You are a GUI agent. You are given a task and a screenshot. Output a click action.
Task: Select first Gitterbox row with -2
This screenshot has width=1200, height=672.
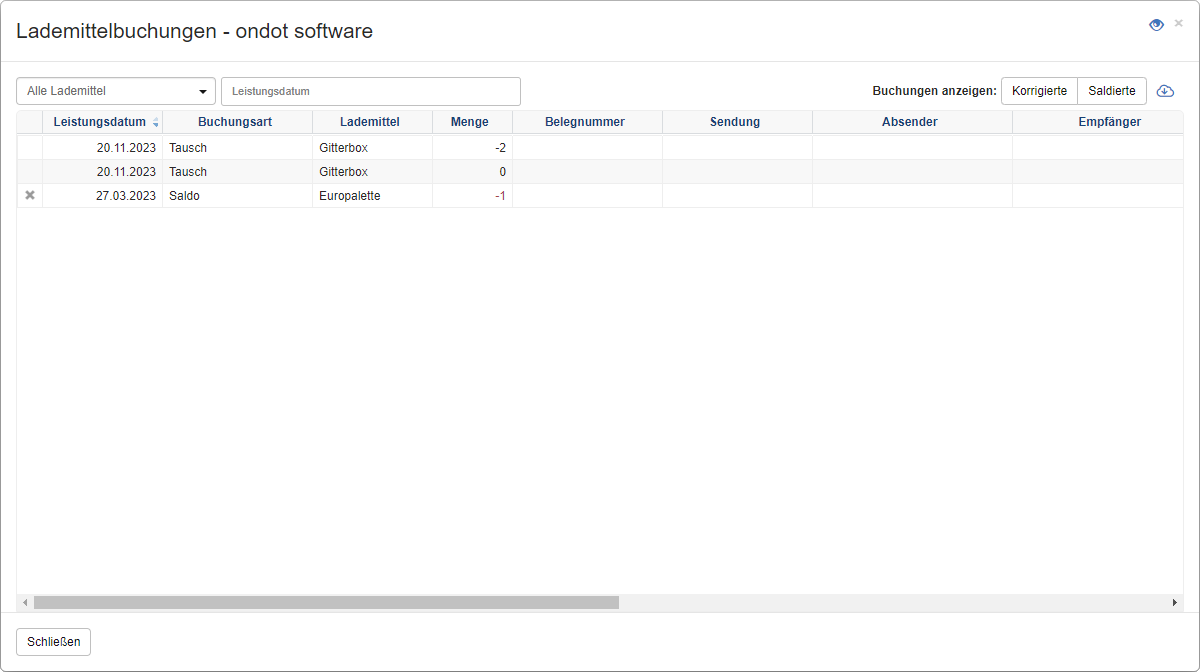click(350, 148)
